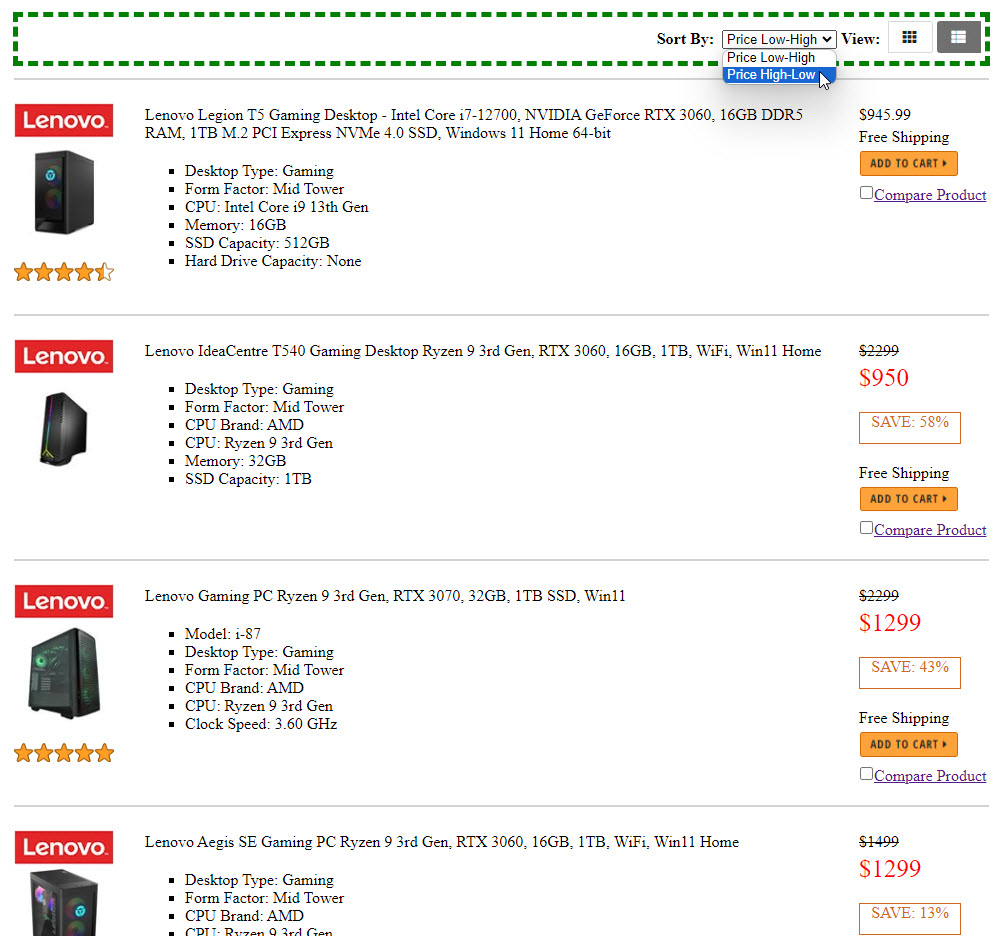Add IdeaCentre T540 to cart
The height and width of the screenshot is (936, 1005).
pyautogui.click(x=908, y=499)
